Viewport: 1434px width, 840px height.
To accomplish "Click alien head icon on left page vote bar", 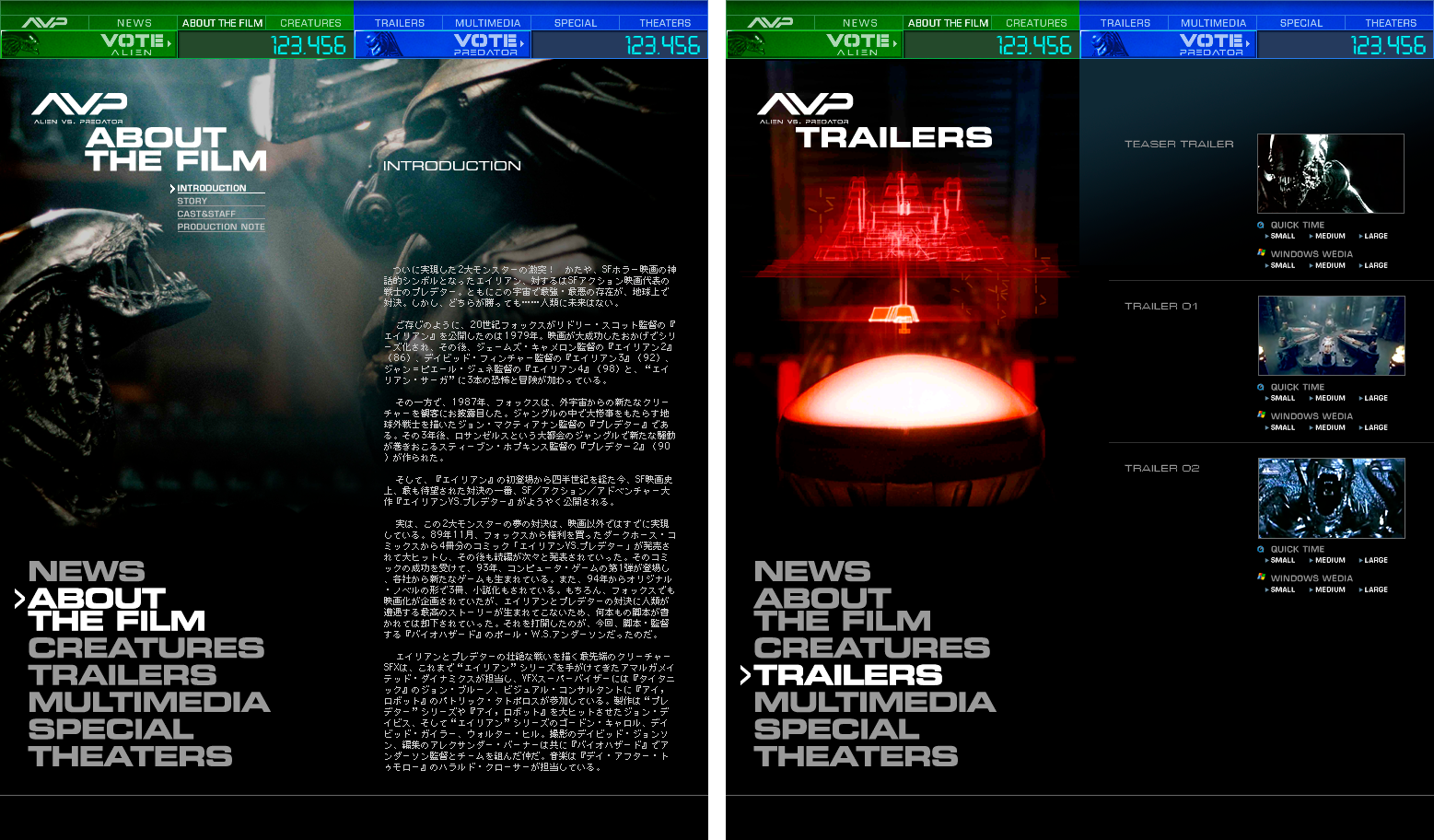I will coord(22,45).
